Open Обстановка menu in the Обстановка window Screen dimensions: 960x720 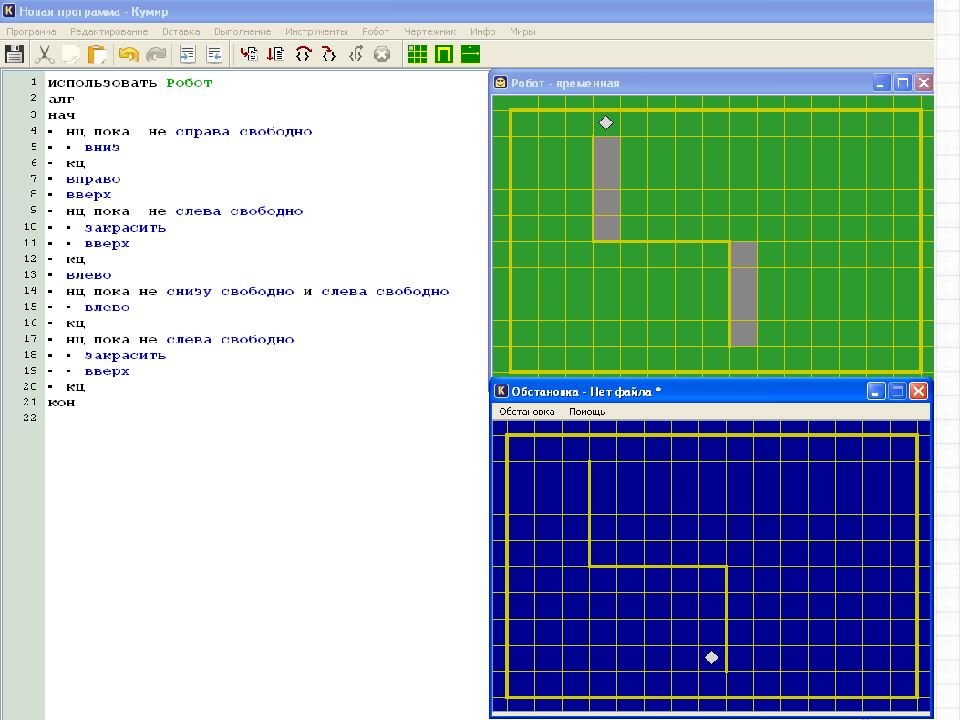[527, 411]
